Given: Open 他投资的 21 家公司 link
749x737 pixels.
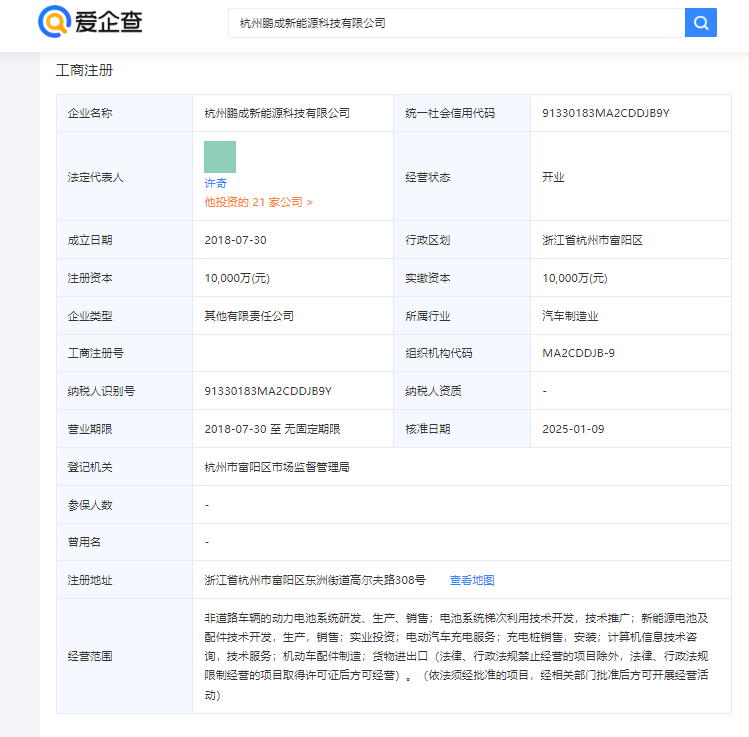Looking at the screenshot, I should (x=258, y=202).
